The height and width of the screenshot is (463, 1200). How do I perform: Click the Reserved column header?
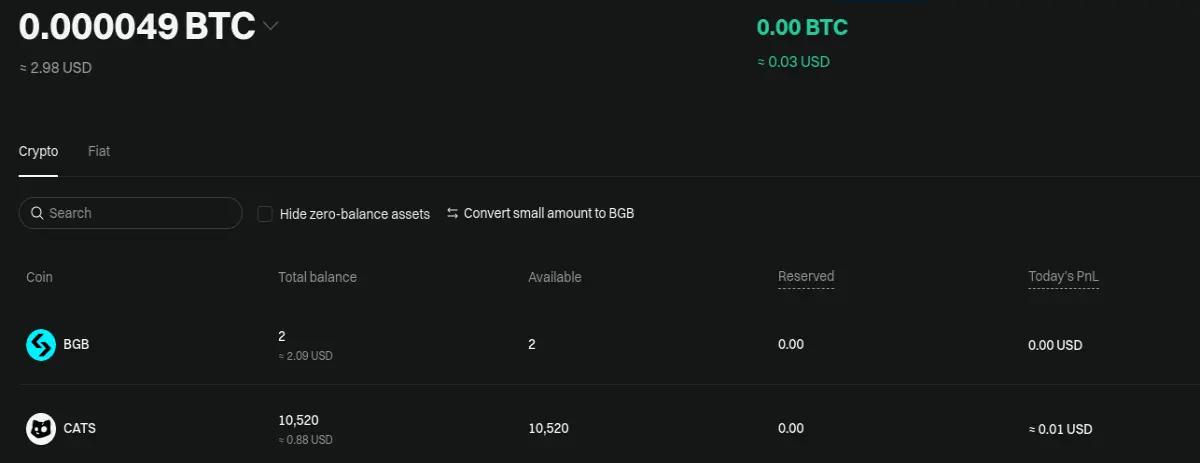click(x=806, y=276)
